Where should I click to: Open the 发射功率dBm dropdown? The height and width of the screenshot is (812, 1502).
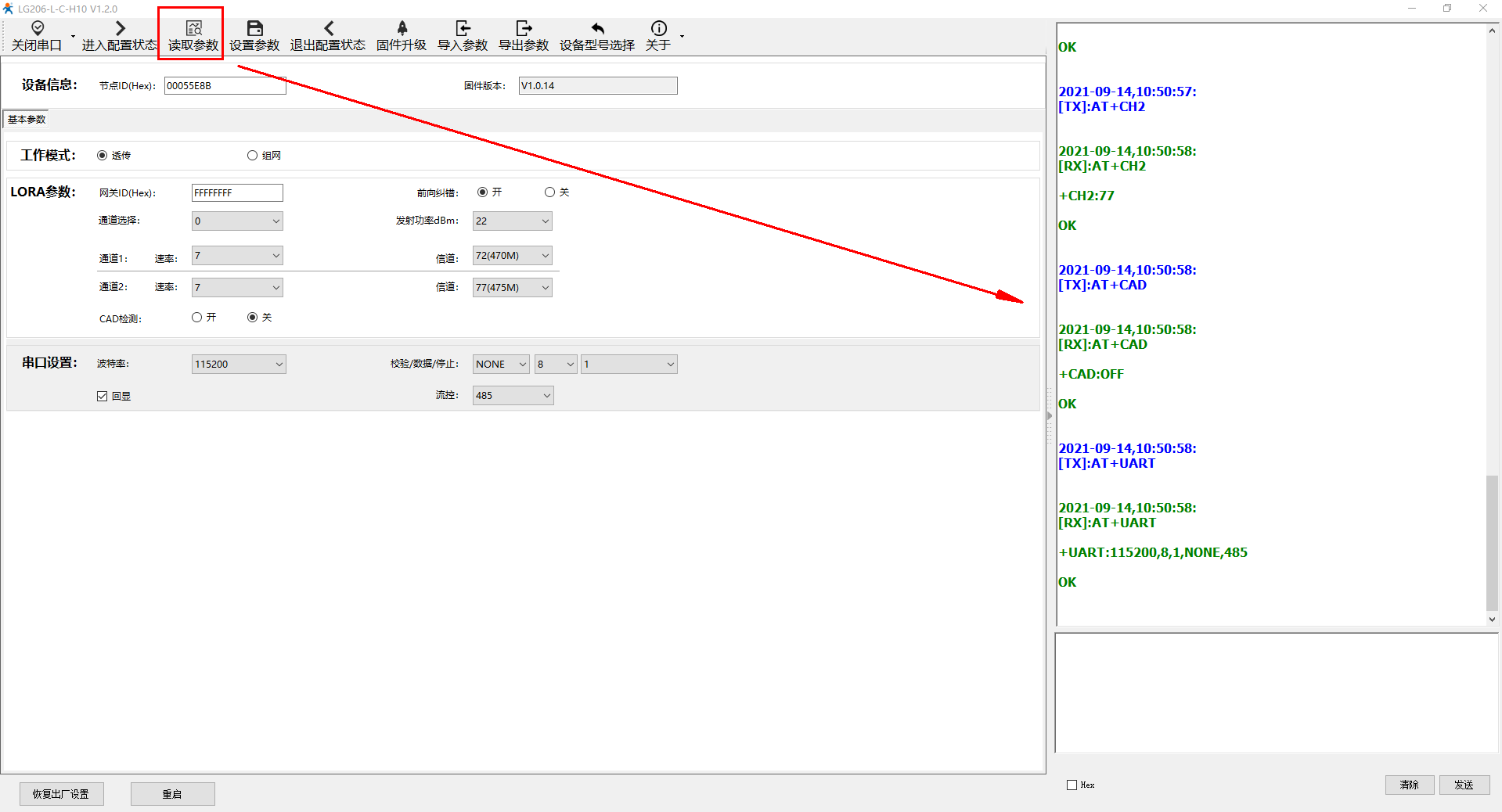point(512,221)
